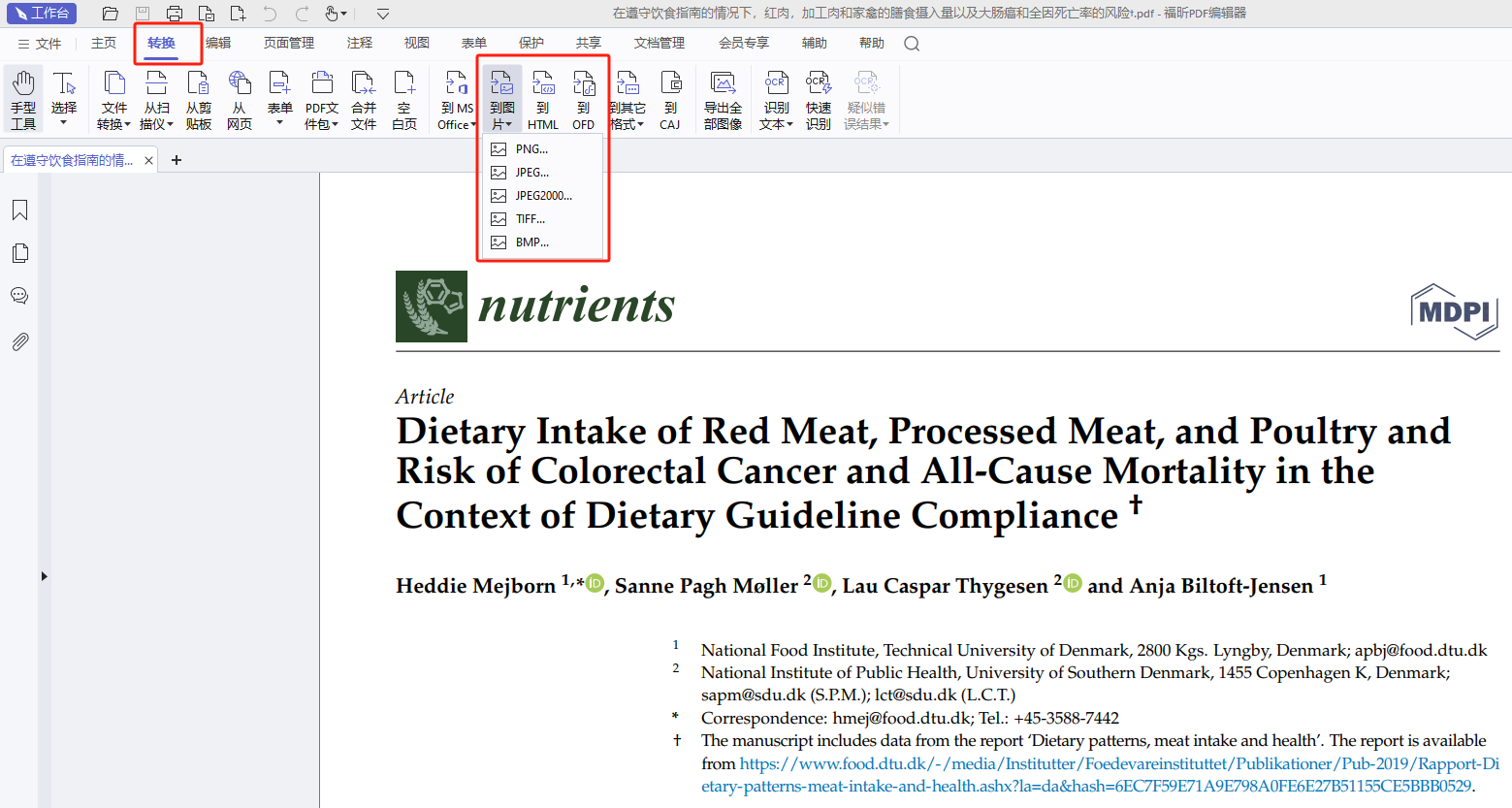The image size is (1512, 808).
Task: Expand the left navigation panel arrow
Action: [x=44, y=576]
